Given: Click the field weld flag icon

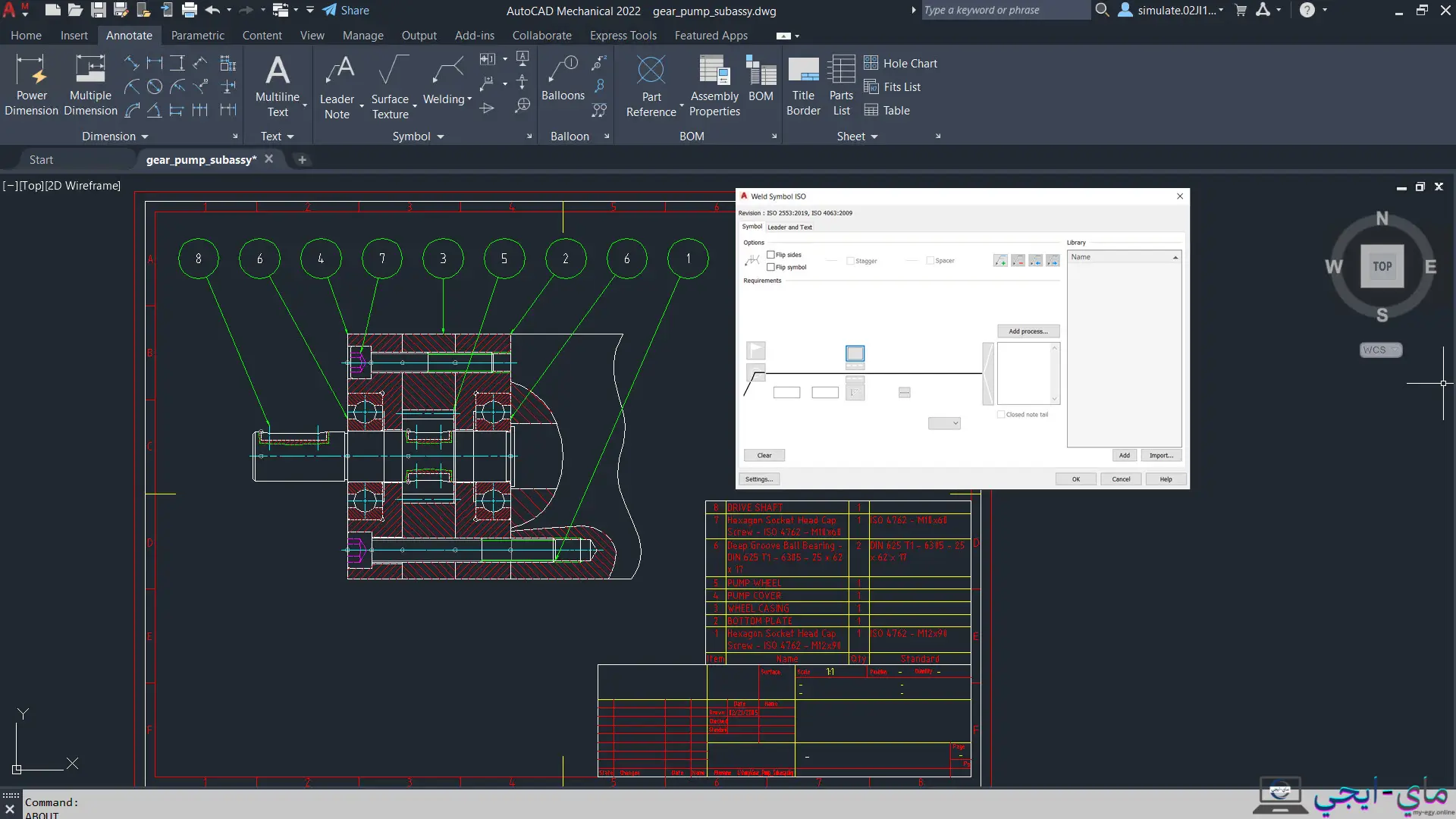Looking at the screenshot, I should click(756, 350).
